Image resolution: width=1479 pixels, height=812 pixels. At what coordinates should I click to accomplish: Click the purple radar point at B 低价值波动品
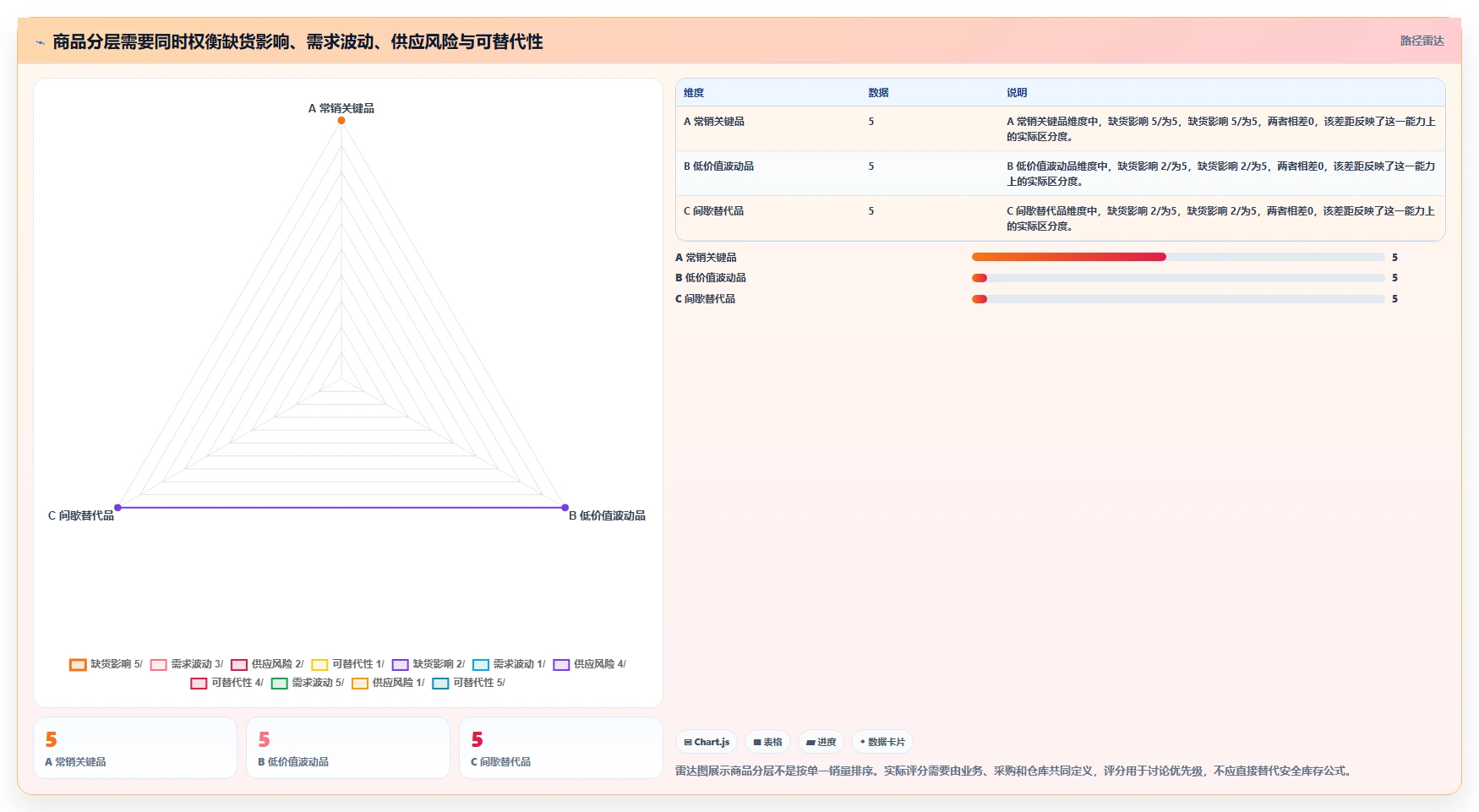[565, 508]
